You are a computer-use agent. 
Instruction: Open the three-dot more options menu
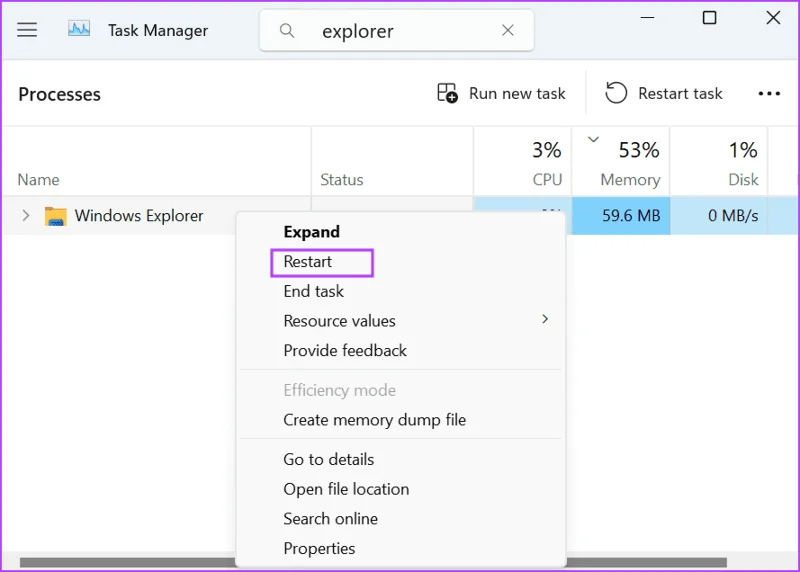coord(769,94)
